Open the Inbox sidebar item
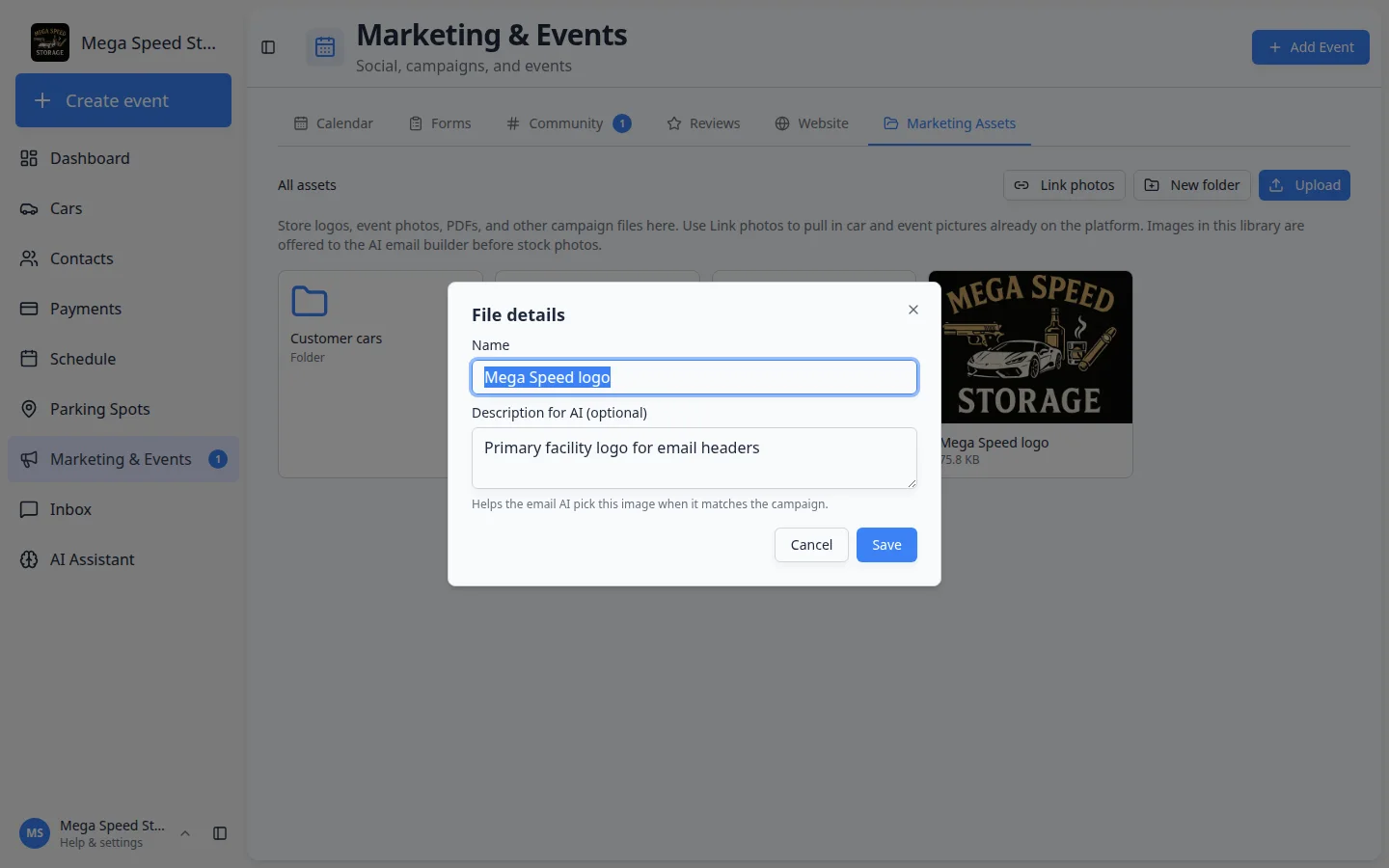 coord(123,509)
